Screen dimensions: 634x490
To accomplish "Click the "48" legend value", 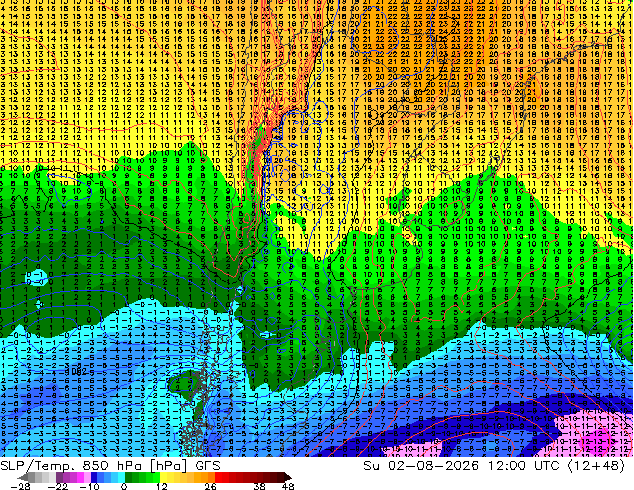I will (288, 486).
